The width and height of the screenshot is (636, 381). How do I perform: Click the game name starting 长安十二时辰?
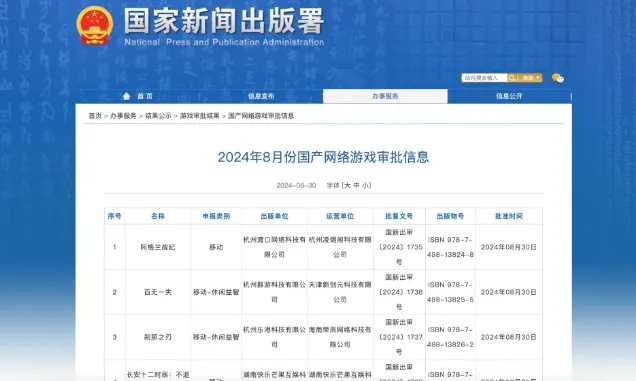point(158,376)
